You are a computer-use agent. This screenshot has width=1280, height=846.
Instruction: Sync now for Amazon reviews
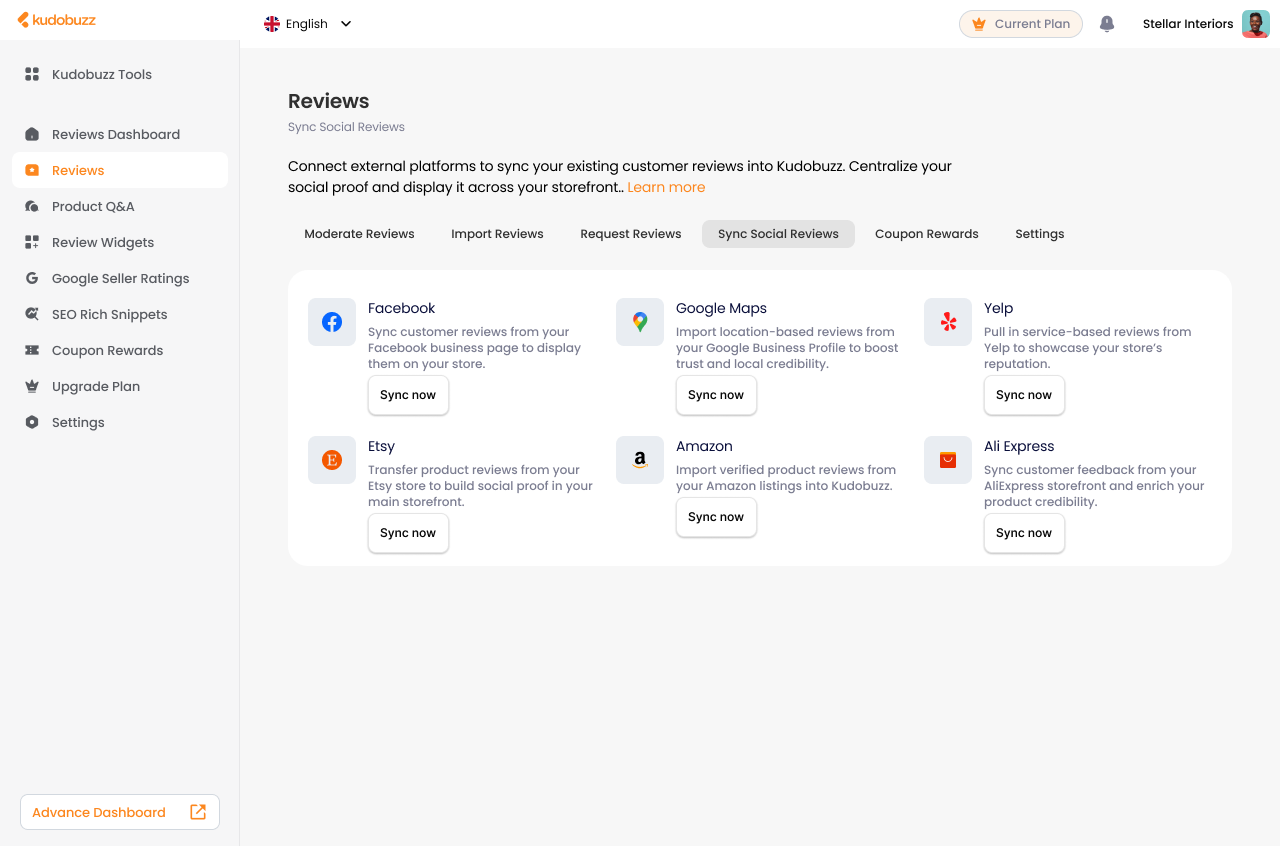click(x=716, y=517)
